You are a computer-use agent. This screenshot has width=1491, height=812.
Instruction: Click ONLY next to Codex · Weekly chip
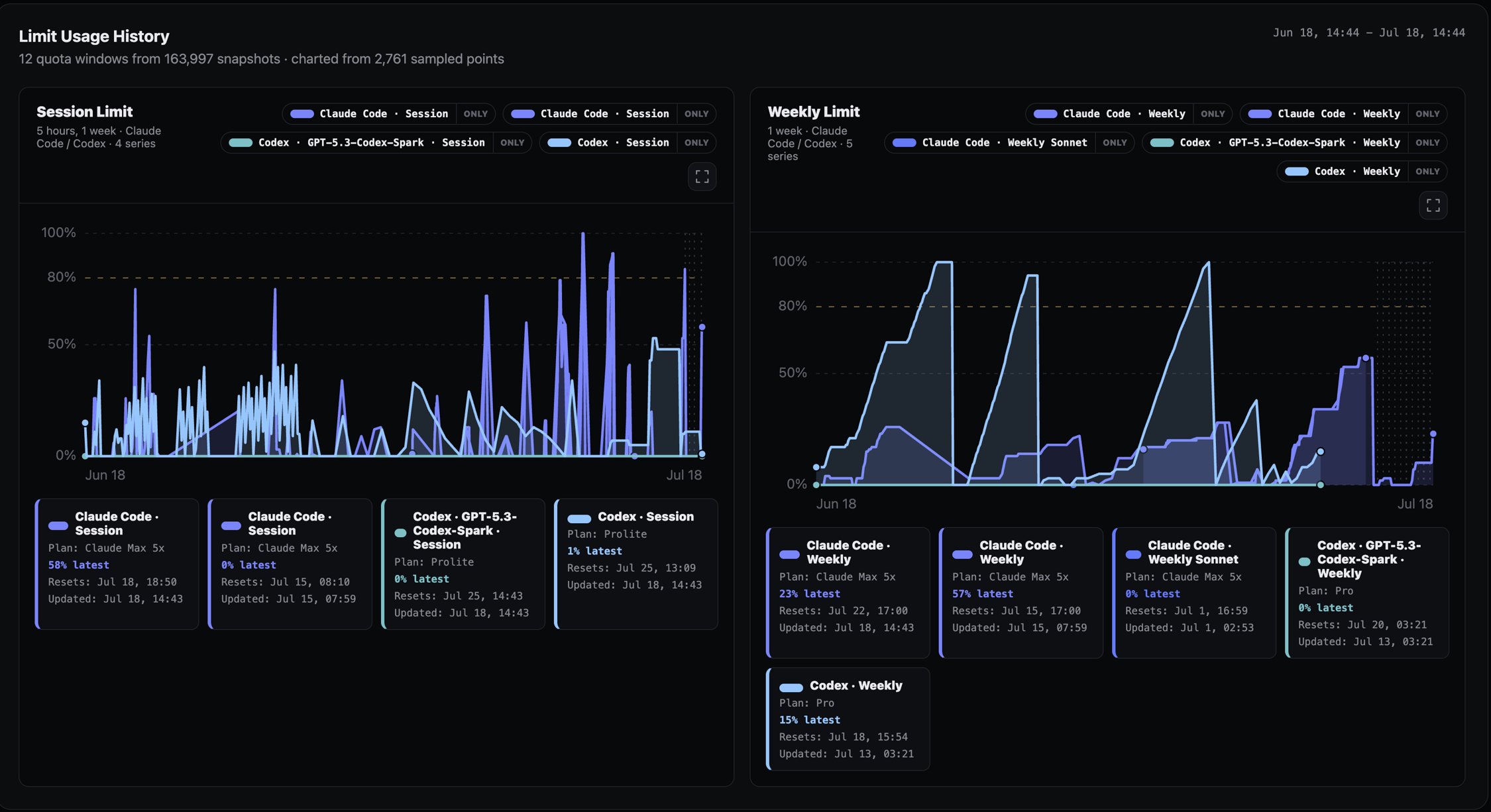(1427, 172)
